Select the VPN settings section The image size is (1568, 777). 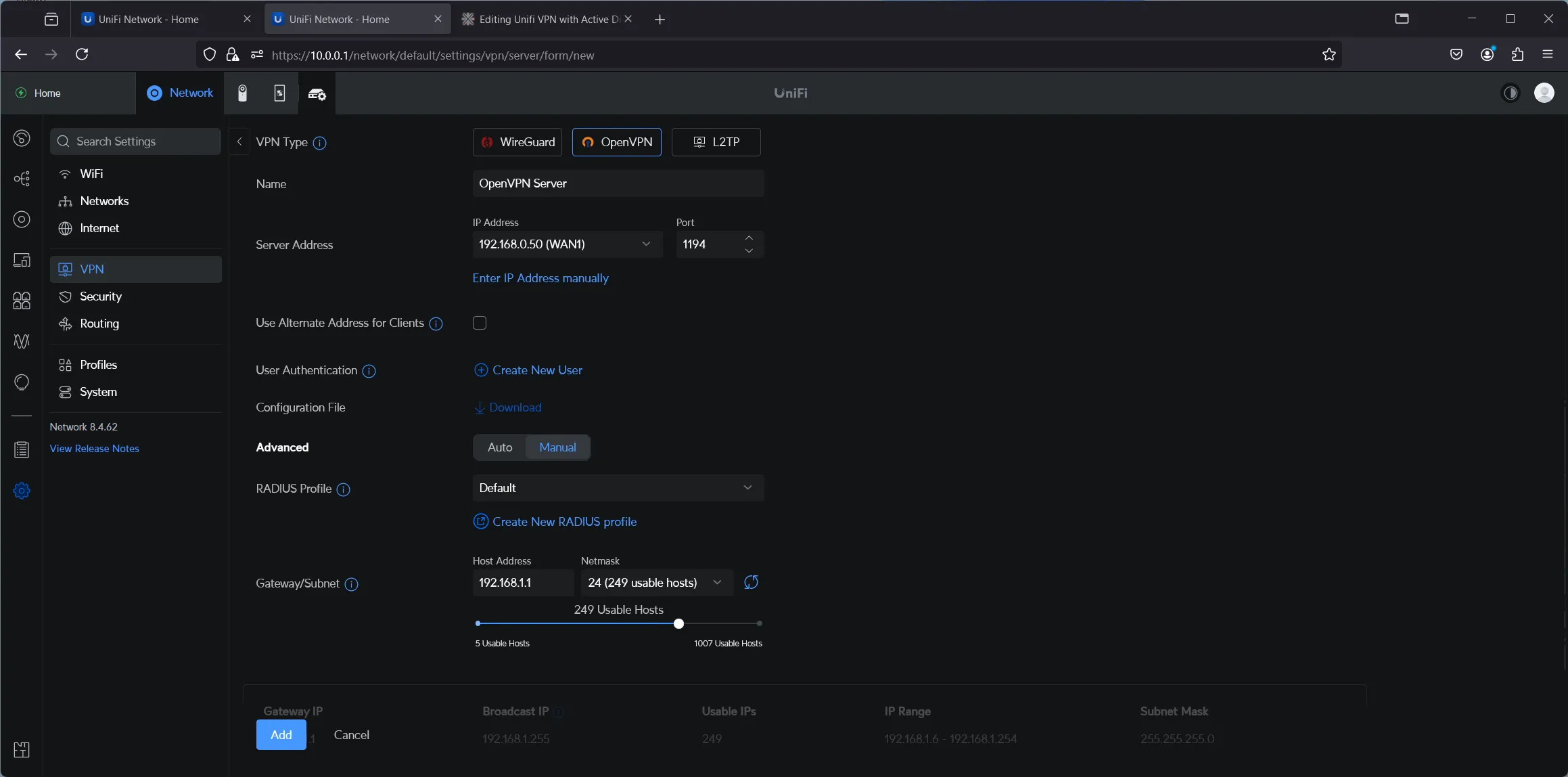pos(135,269)
